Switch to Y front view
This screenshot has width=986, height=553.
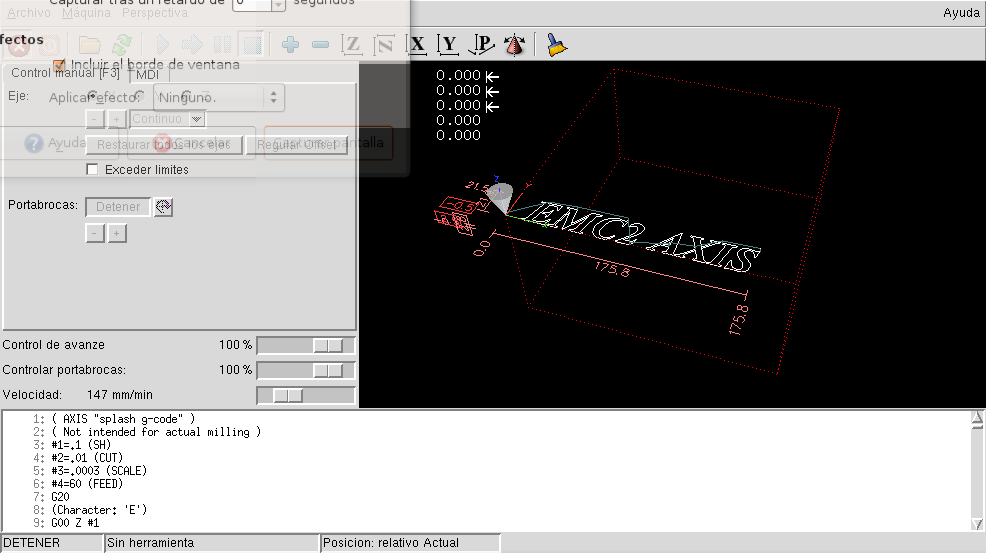[x=448, y=45]
